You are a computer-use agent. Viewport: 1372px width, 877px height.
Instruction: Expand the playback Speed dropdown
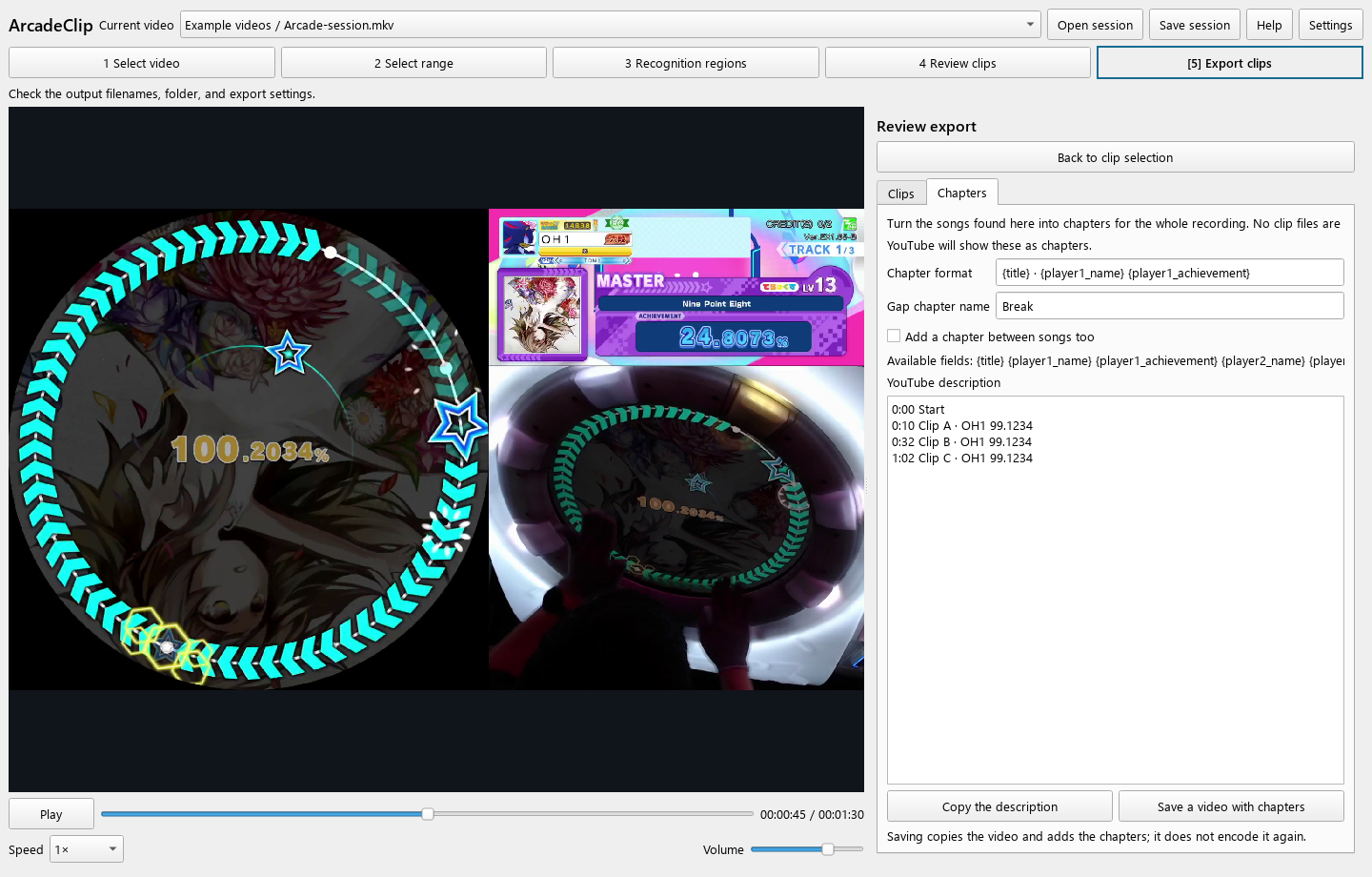[87, 849]
